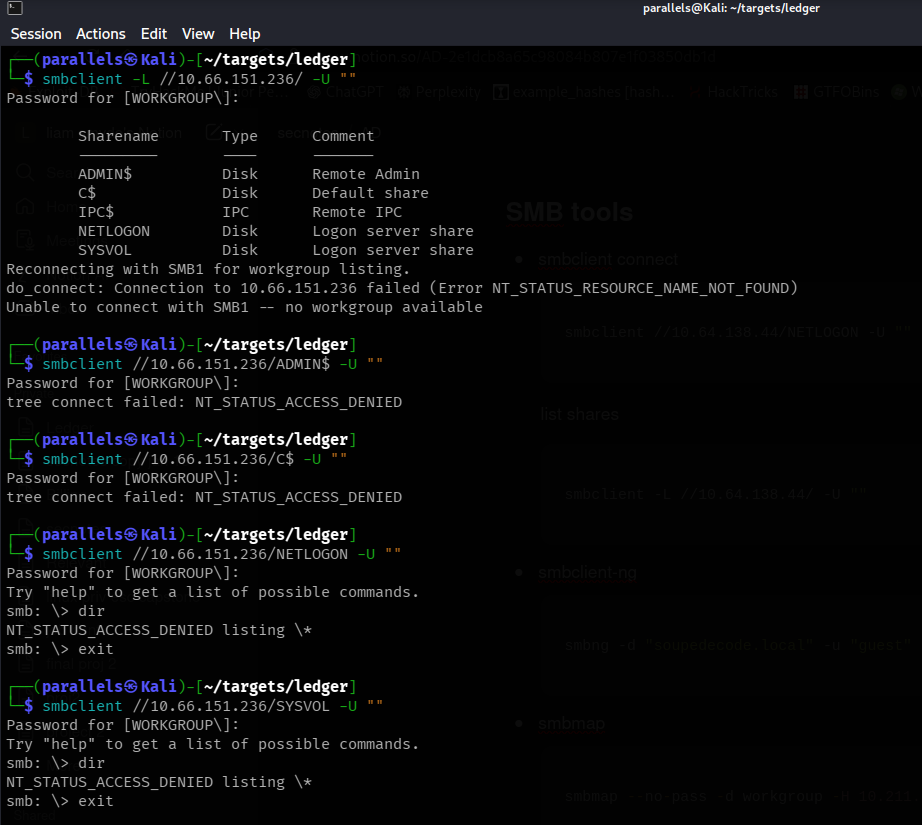Open the Help menu
The width and height of the screenshot is (922, 825).
click(x=245, y=34)
